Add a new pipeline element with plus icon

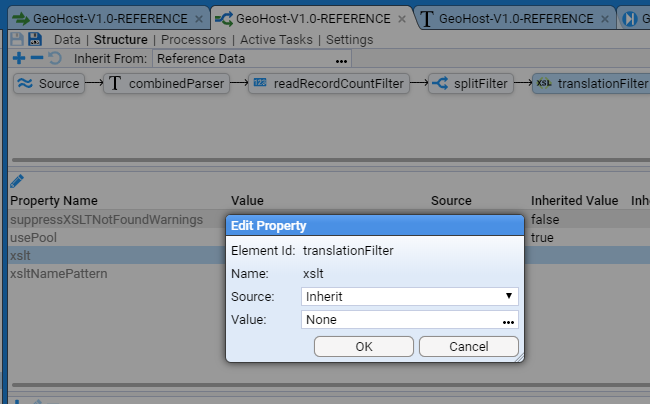[18, 59]
